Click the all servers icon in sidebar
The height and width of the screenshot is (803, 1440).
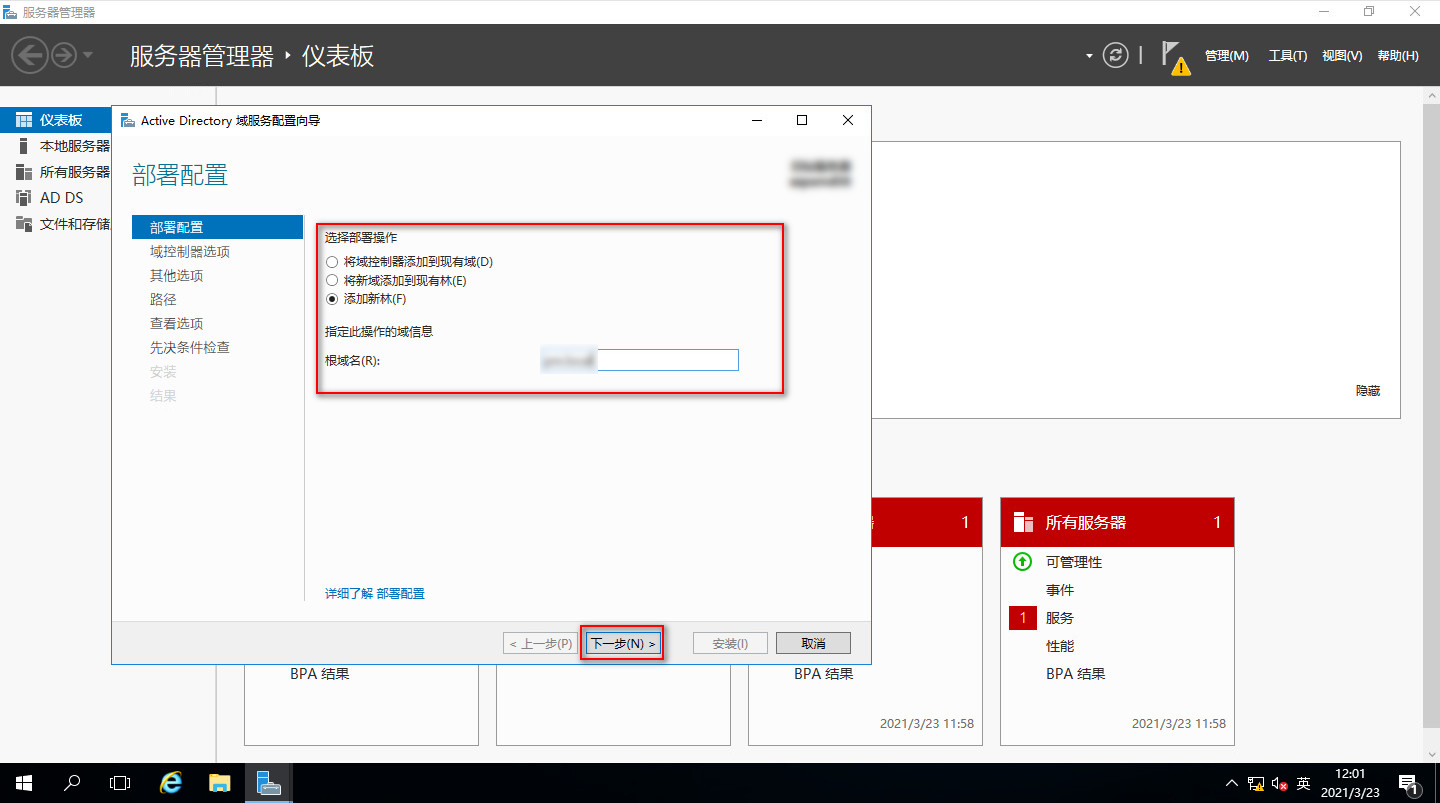pyautogui.click(x=24, y=172)
